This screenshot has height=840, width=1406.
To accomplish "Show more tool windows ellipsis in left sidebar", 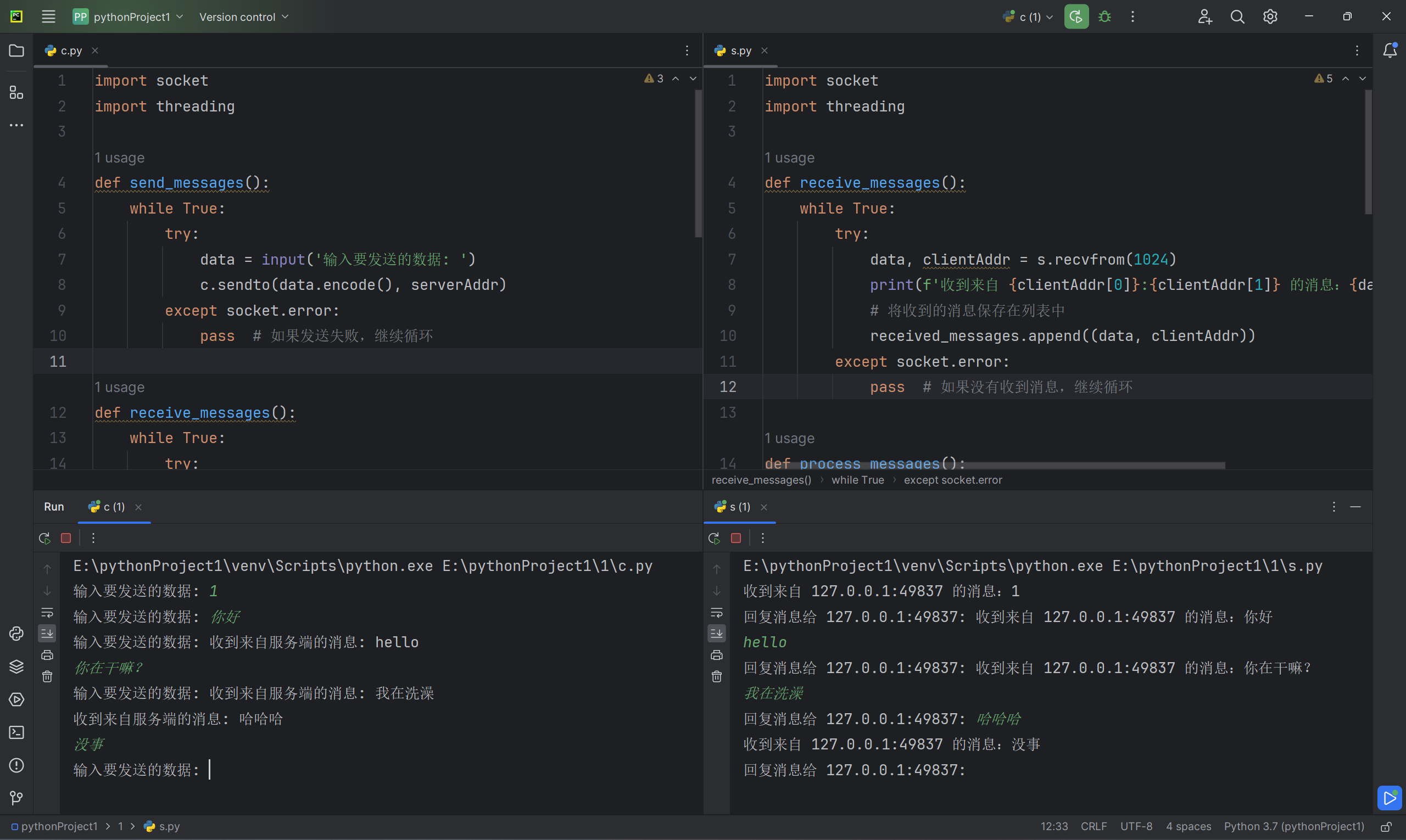I will (16, 125).
